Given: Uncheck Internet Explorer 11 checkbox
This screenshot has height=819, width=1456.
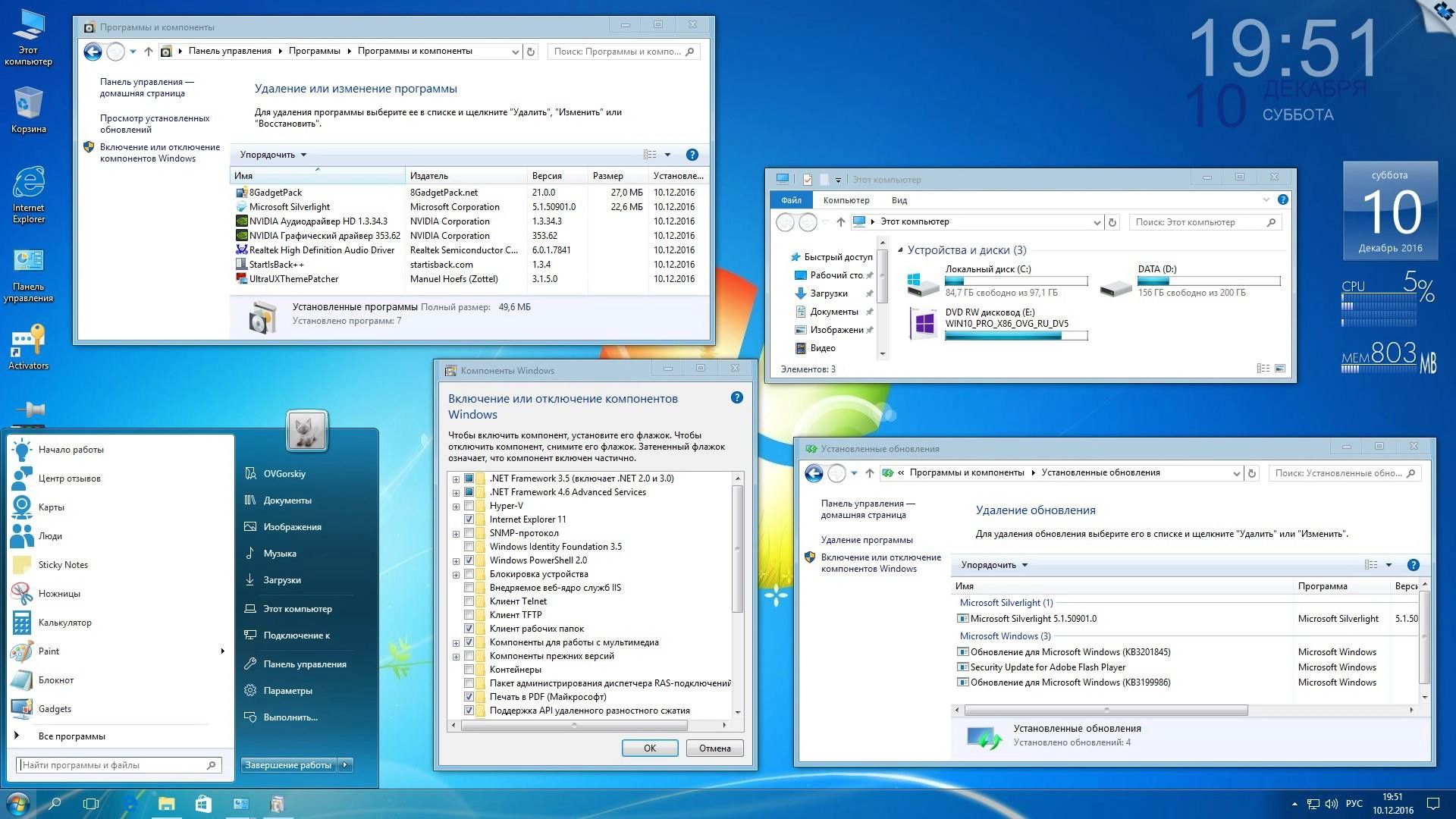Looking at the screenshot, I should point(469,519).
